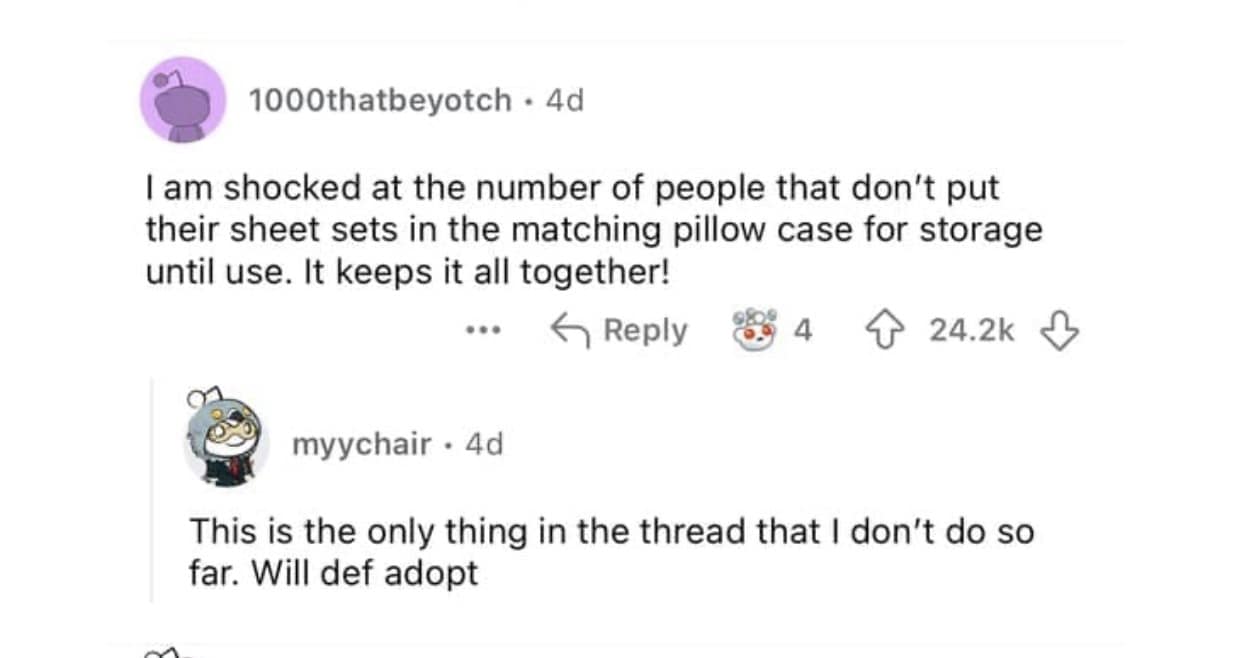1238x658 pixels.
Task: Click the 4d timestamp beside myychair
Action: pyautogui.click(x=485, y=444)
